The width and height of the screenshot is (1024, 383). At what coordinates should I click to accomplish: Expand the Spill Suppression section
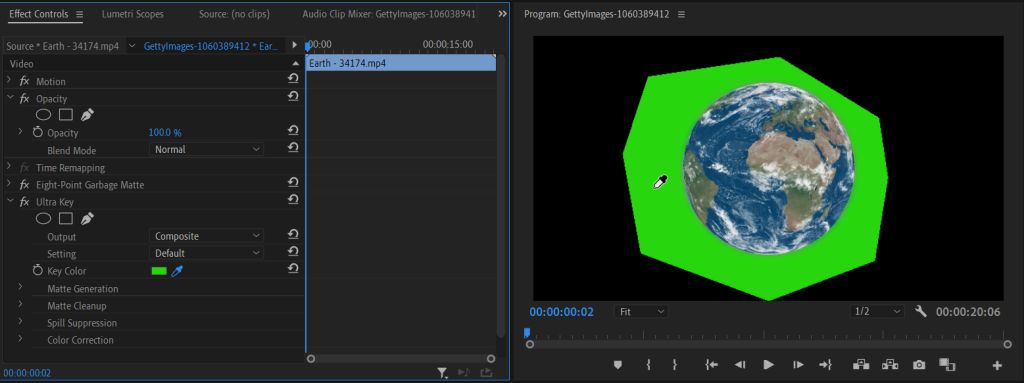[21, 321]
